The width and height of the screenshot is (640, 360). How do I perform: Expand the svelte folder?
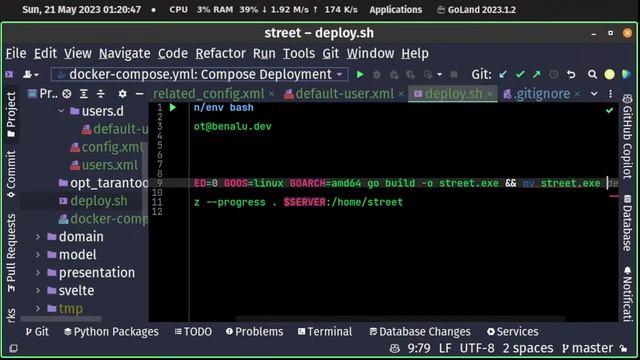pyautogui.click(x=38, y=291)
